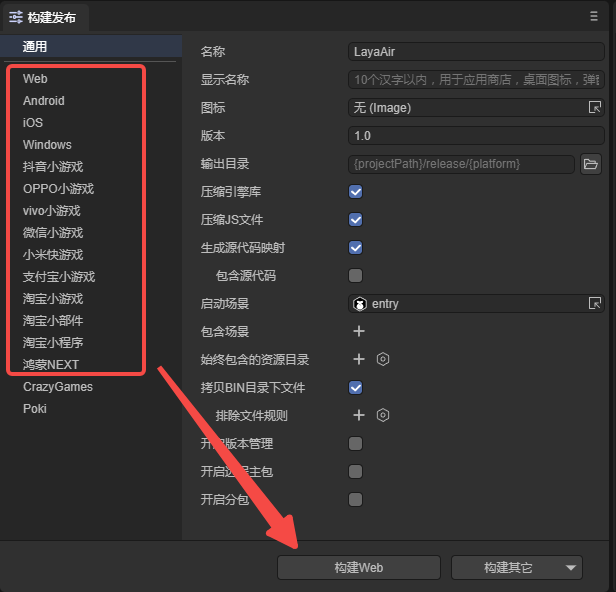Select vivo小游戏 platform
Viewport: 616px width, 592px height.
[51, 211]
